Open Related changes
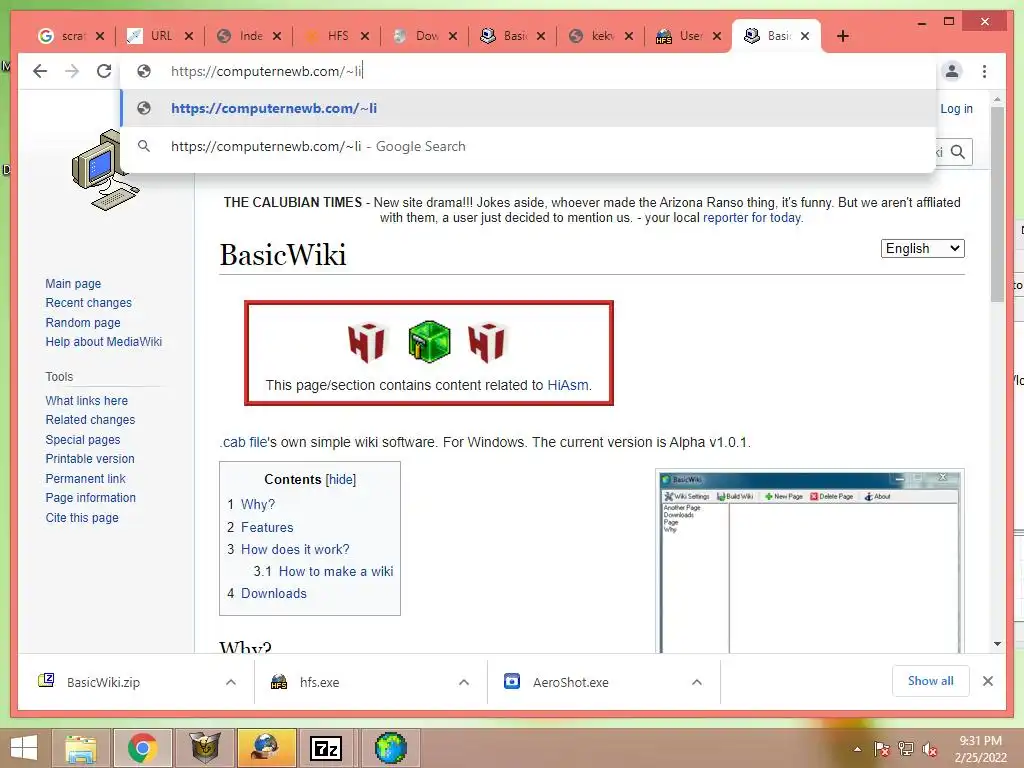Image resolution: width=1024 pixels, height=768 pixels. pyautogui.click(x=90, y=420)
